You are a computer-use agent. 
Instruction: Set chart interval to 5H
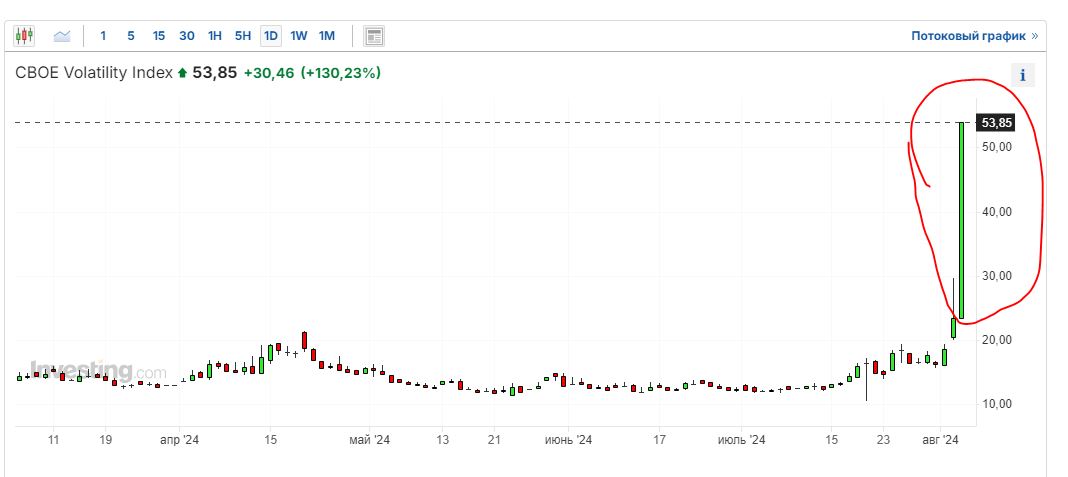(x=242, y=36)
